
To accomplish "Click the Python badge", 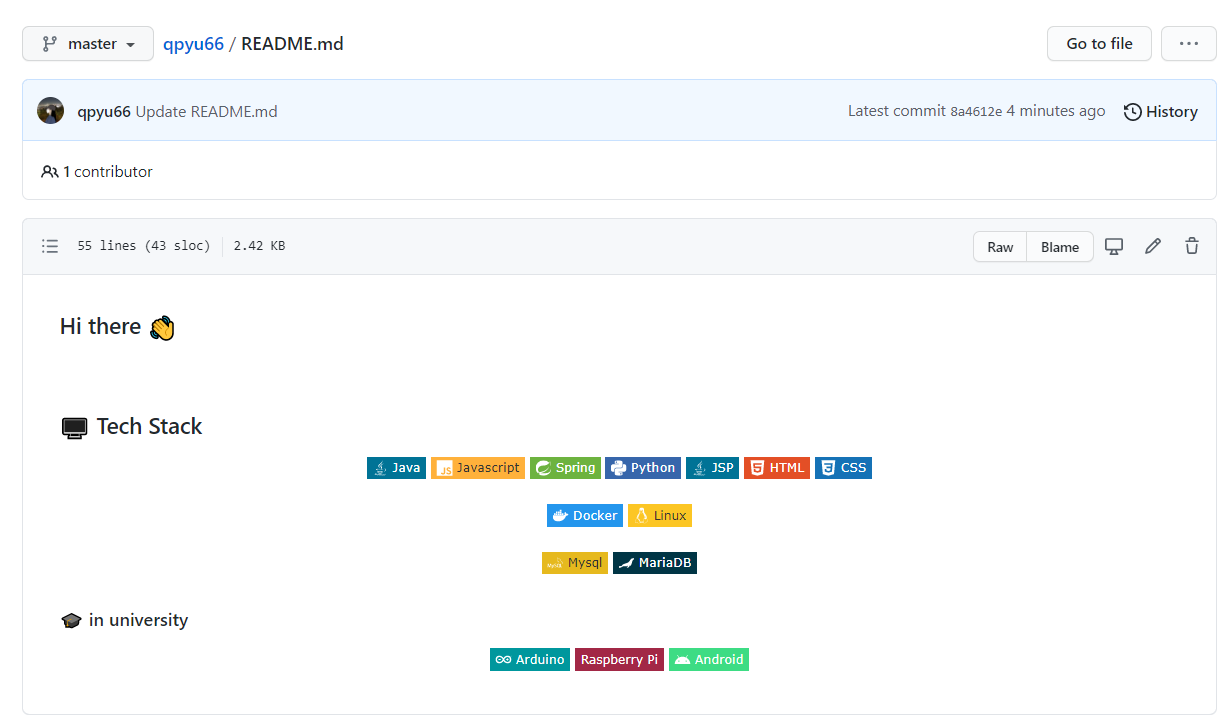I will 643,468.
